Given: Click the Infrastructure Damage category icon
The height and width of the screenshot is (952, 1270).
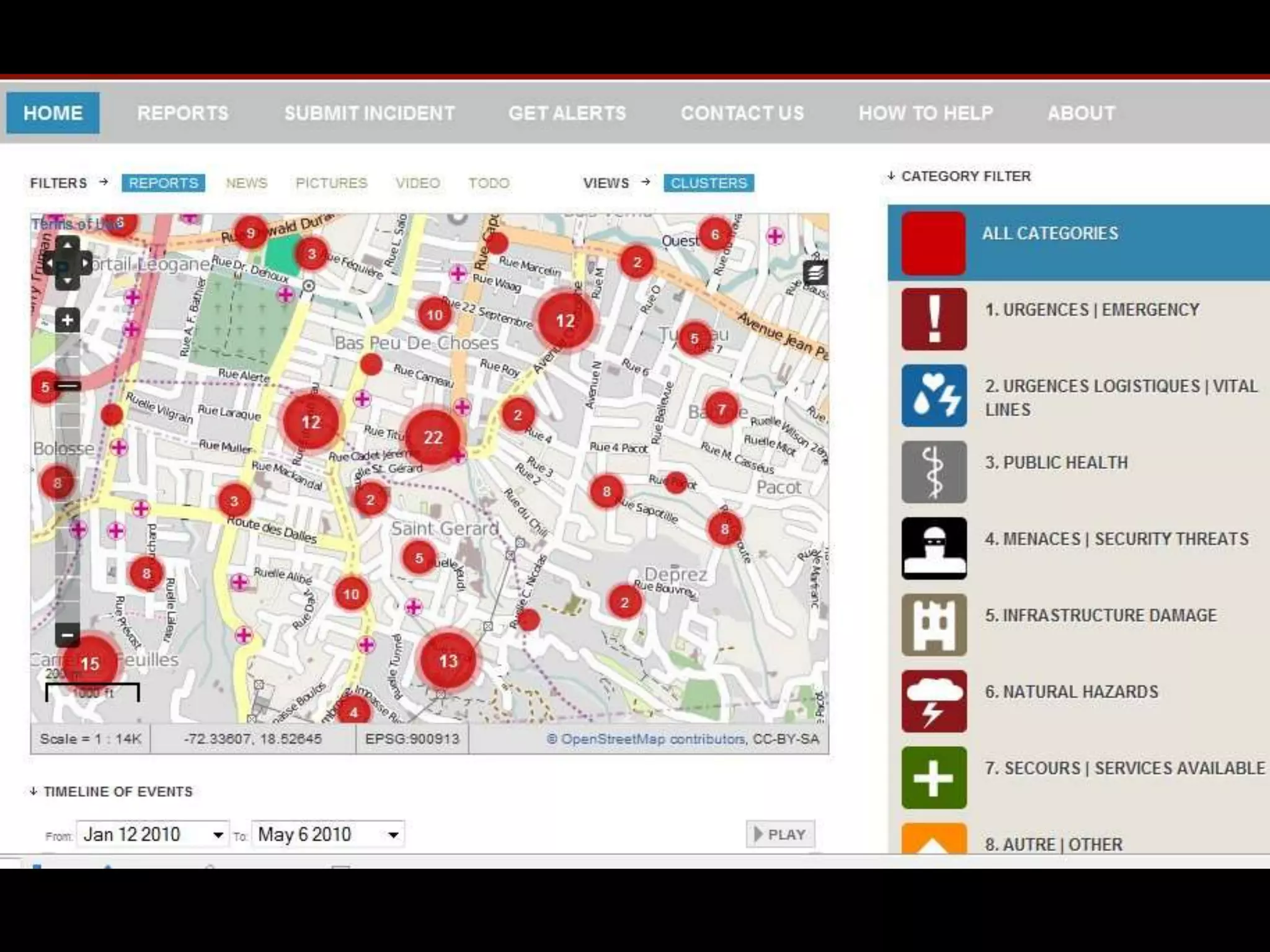Looking at the screenshot, I should pos(934,625).
